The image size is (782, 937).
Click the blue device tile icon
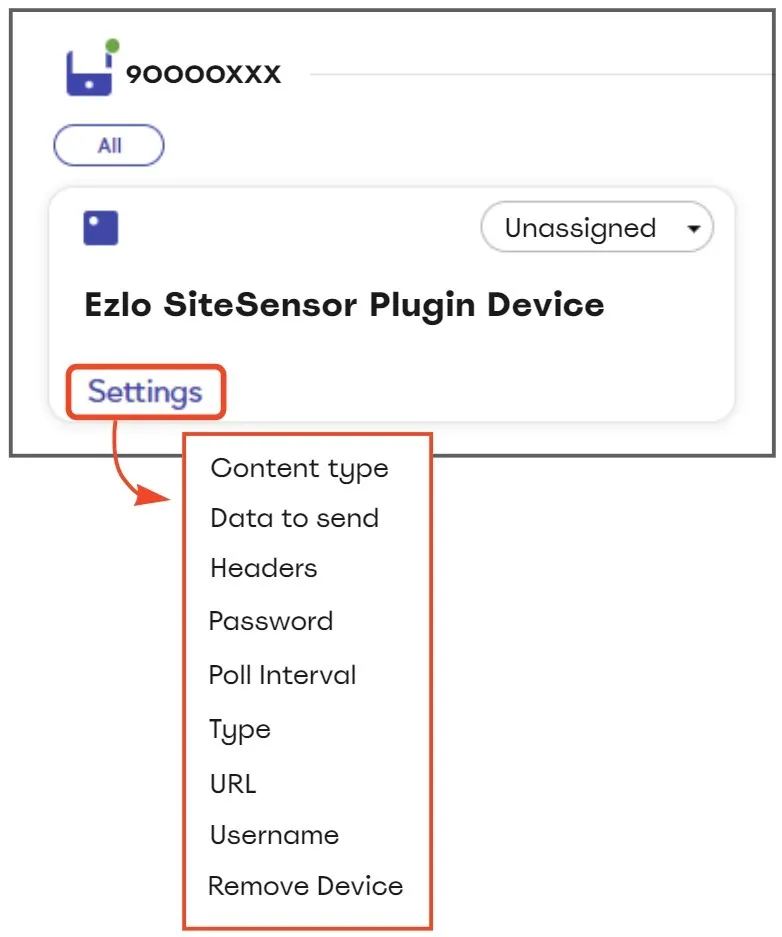click(x=100, y=228)
